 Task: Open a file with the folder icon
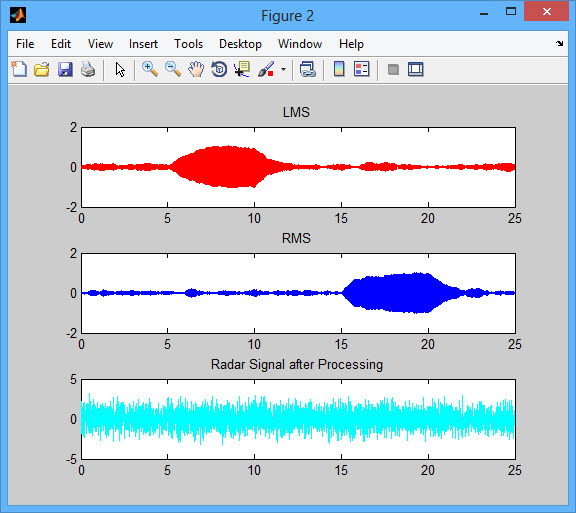(x=42, y=69)
